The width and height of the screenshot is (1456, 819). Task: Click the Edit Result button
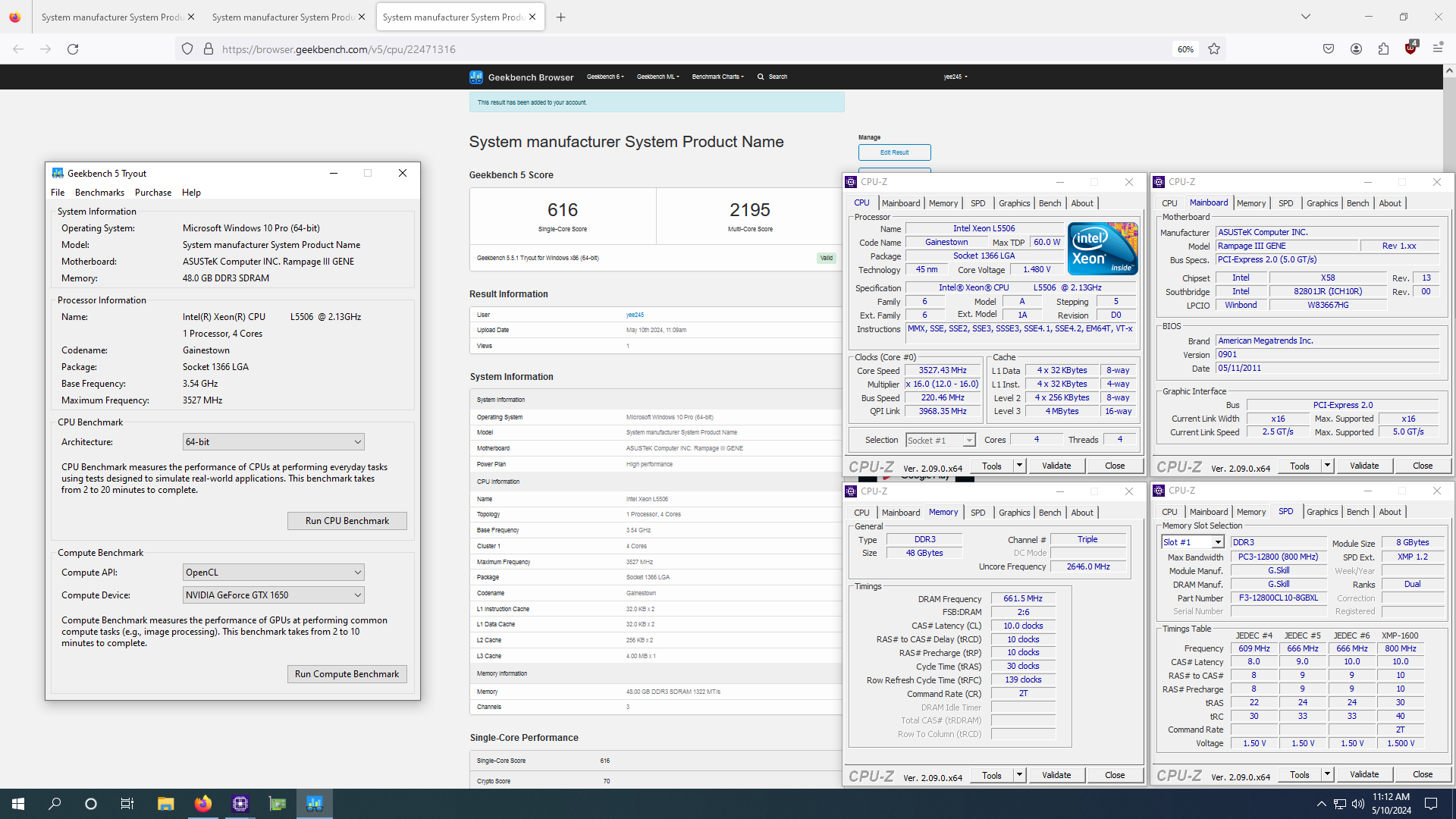(x=894, y=152)
